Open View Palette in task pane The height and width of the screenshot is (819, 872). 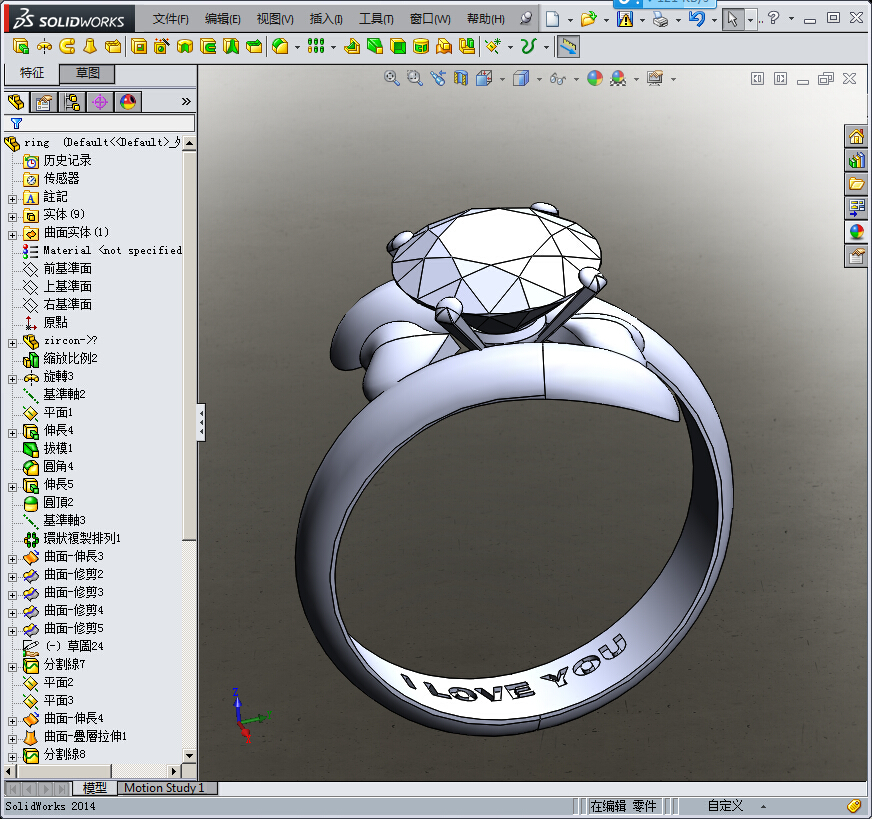856,208
